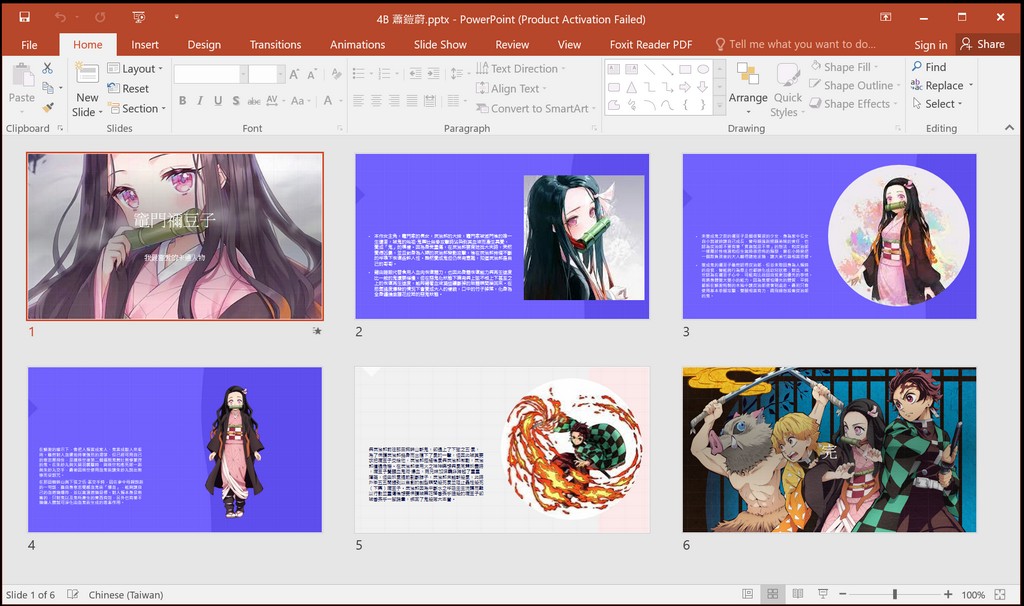The height and width of the screenshot is (606, 1024).
Task: Expand the Text Direction dropdown
Action: 520,69
